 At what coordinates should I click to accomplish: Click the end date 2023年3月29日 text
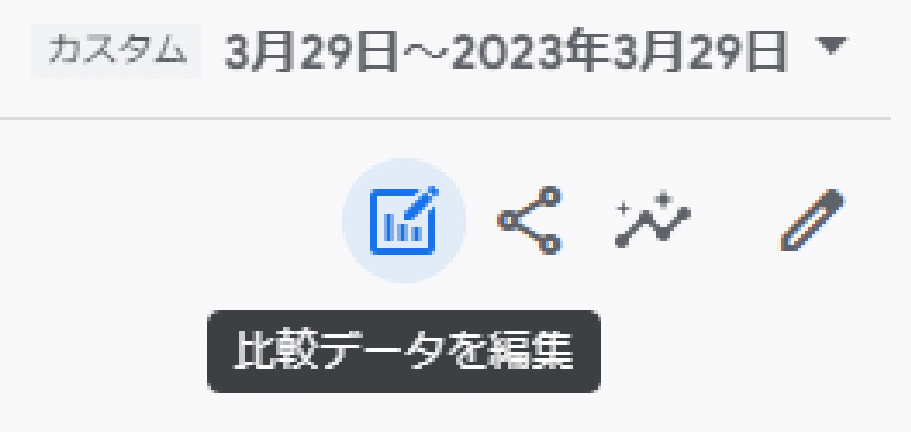tap(619, 51)
